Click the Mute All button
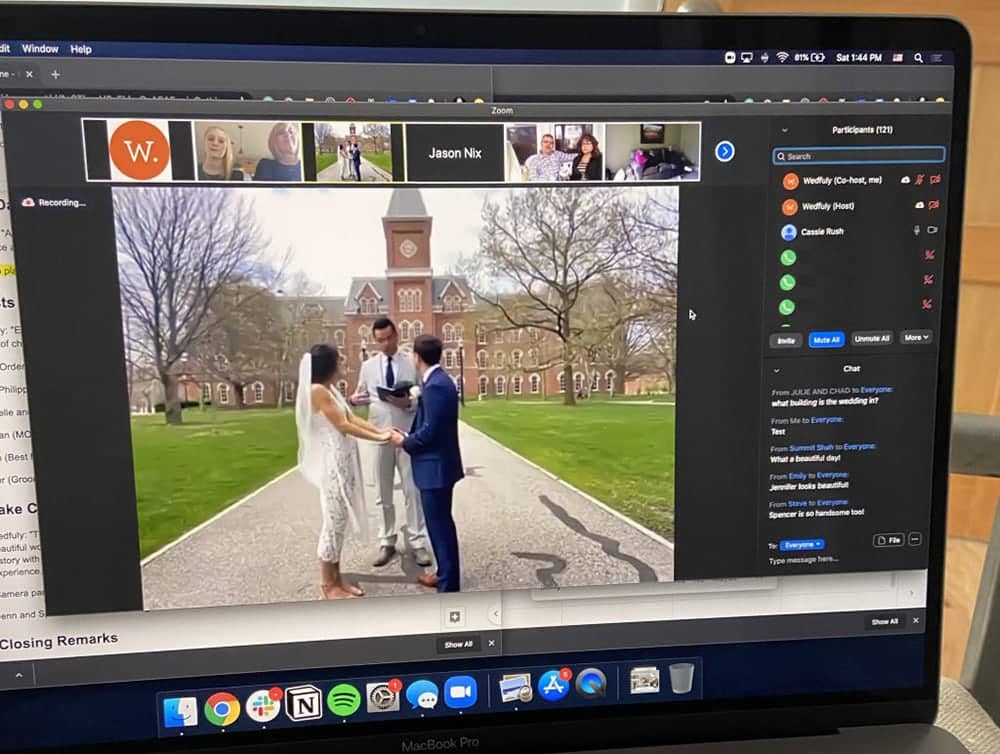 pos(827,340)
